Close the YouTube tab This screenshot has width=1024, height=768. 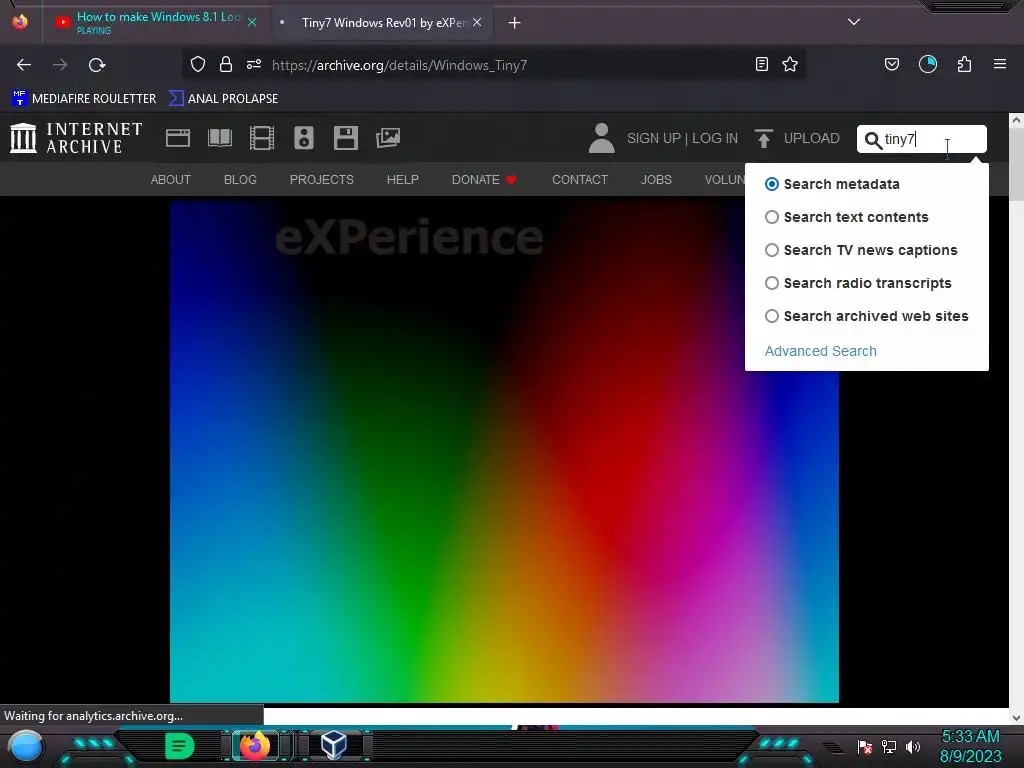(x=252, y=22)
